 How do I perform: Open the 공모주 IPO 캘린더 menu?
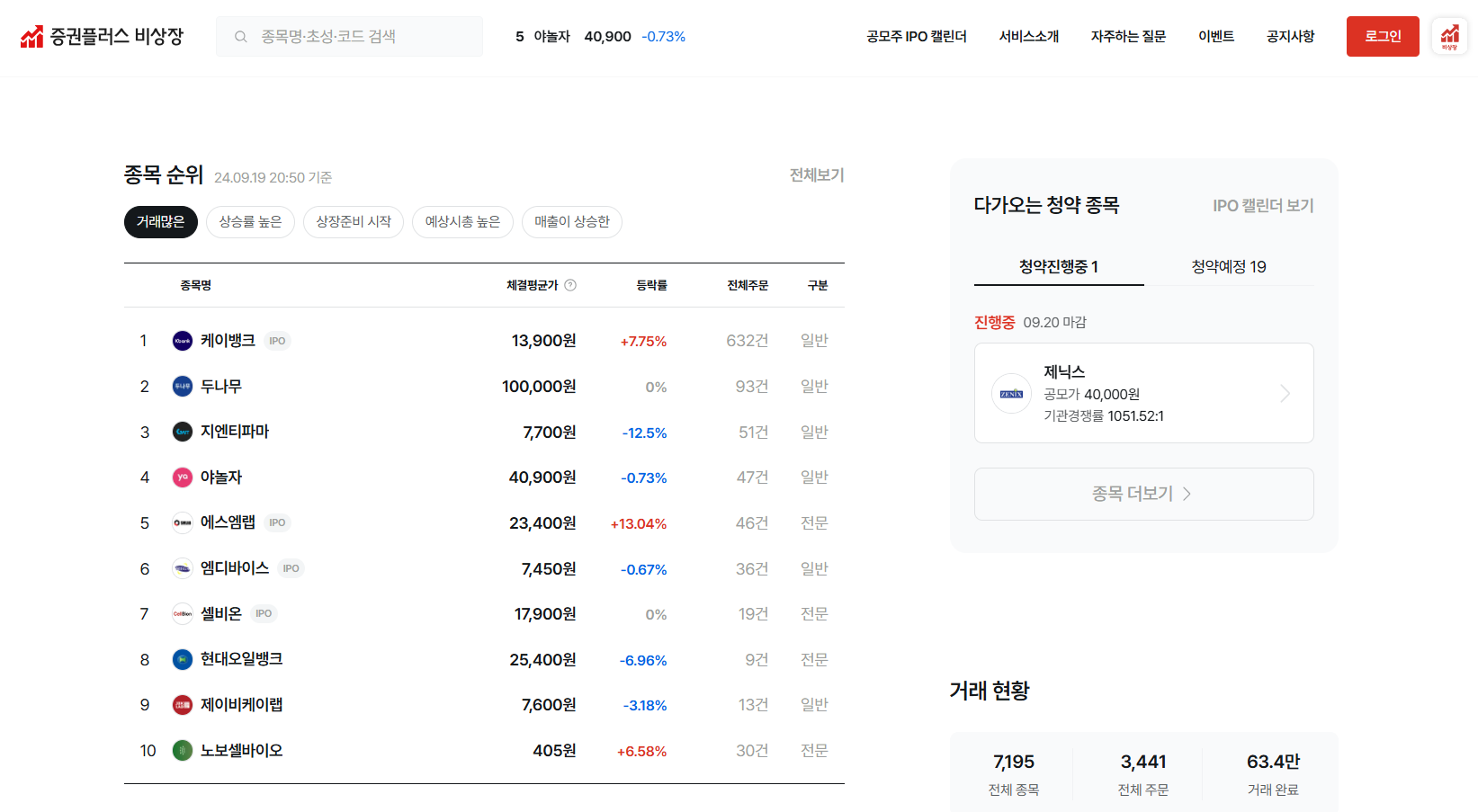pos(916,36)
